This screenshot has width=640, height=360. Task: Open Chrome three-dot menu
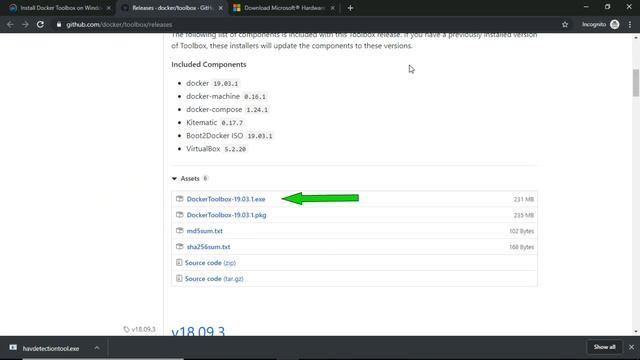click(630, 24)
